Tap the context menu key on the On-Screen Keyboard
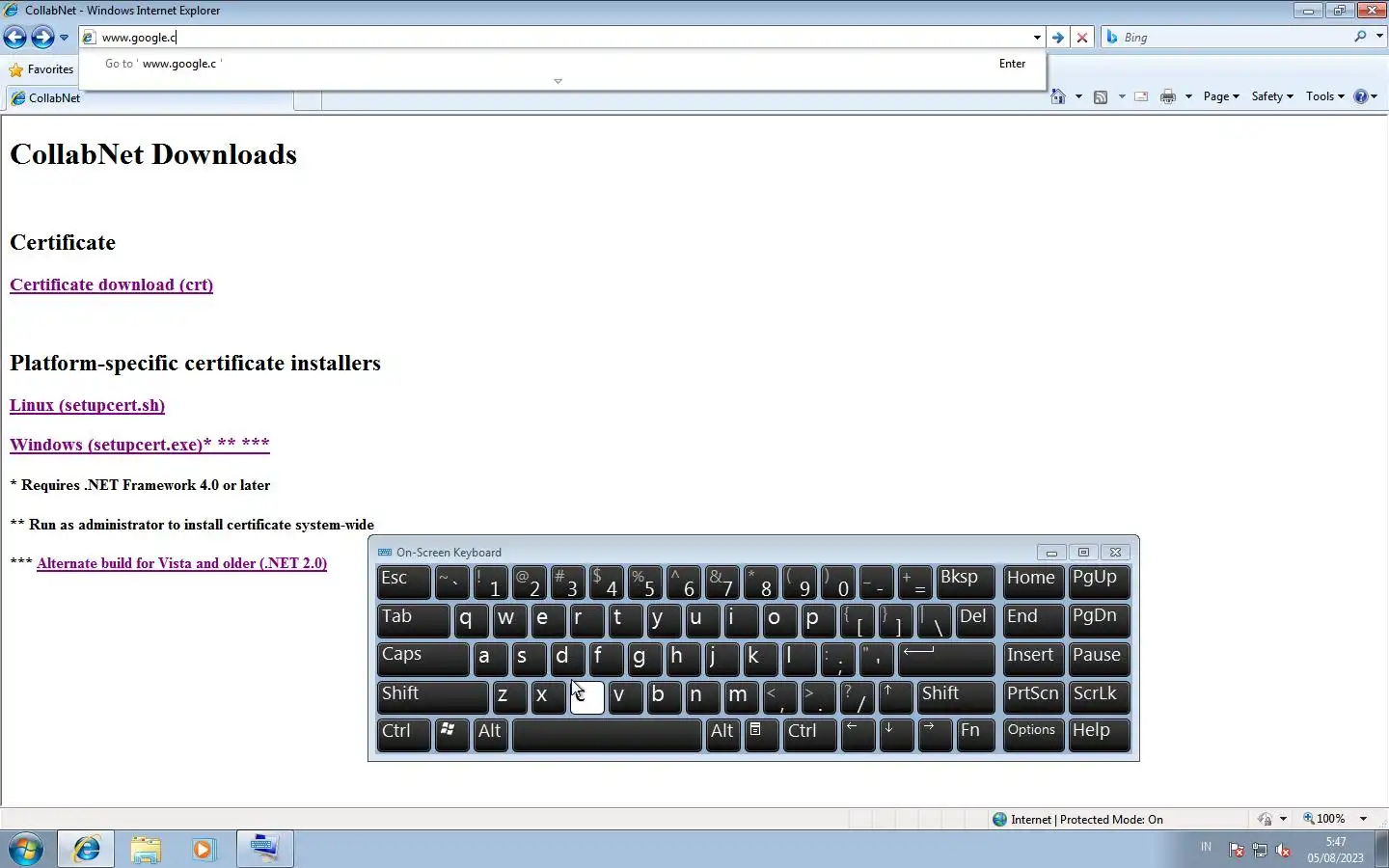Image resolution: width=1389 pixels, height=868 pixels. [760, 735]
